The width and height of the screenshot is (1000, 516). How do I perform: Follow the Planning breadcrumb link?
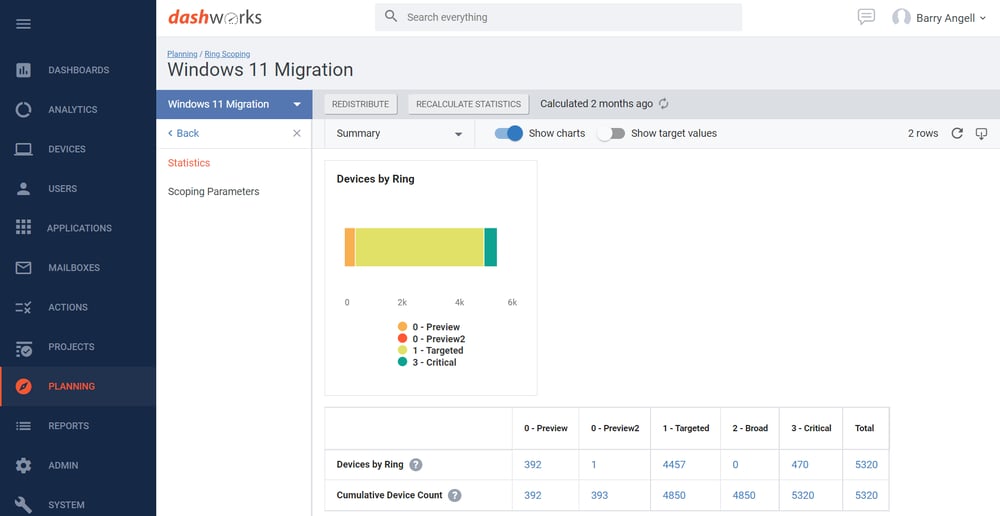182,54
